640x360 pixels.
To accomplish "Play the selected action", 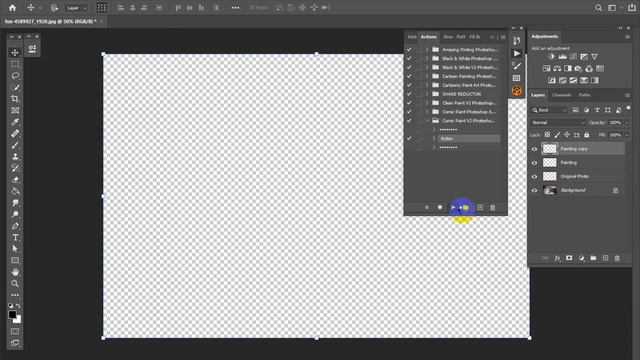I will (x=453, y=207).
